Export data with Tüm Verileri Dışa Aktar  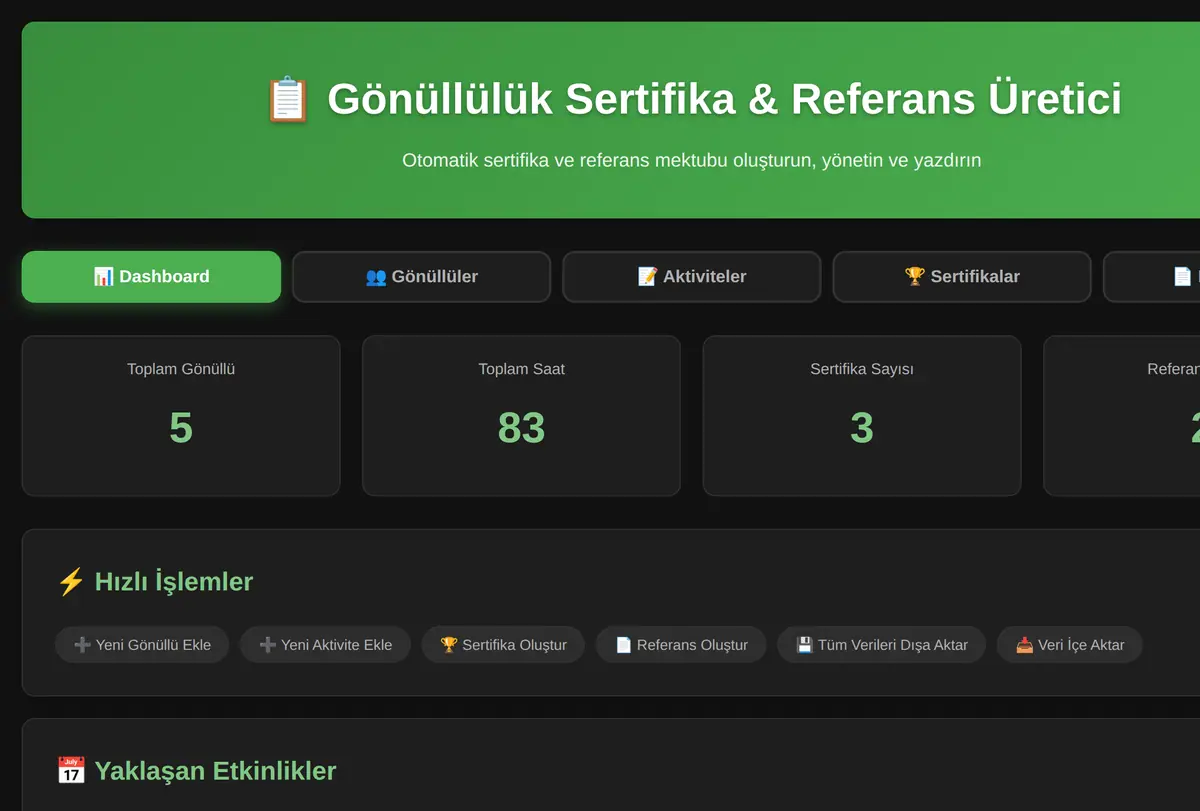pos(881,645)
